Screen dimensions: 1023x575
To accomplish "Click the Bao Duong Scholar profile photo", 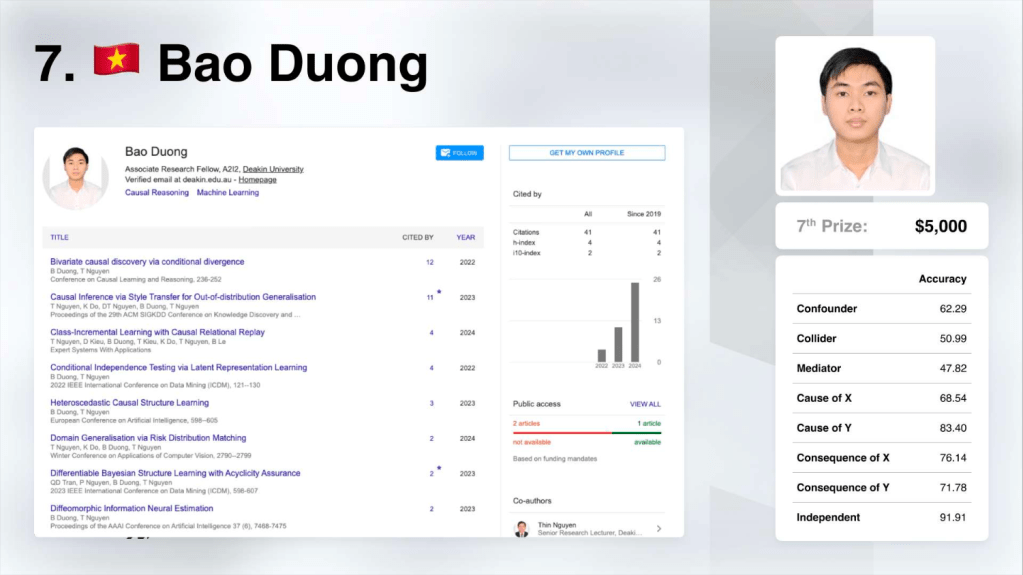I will 76,176.
